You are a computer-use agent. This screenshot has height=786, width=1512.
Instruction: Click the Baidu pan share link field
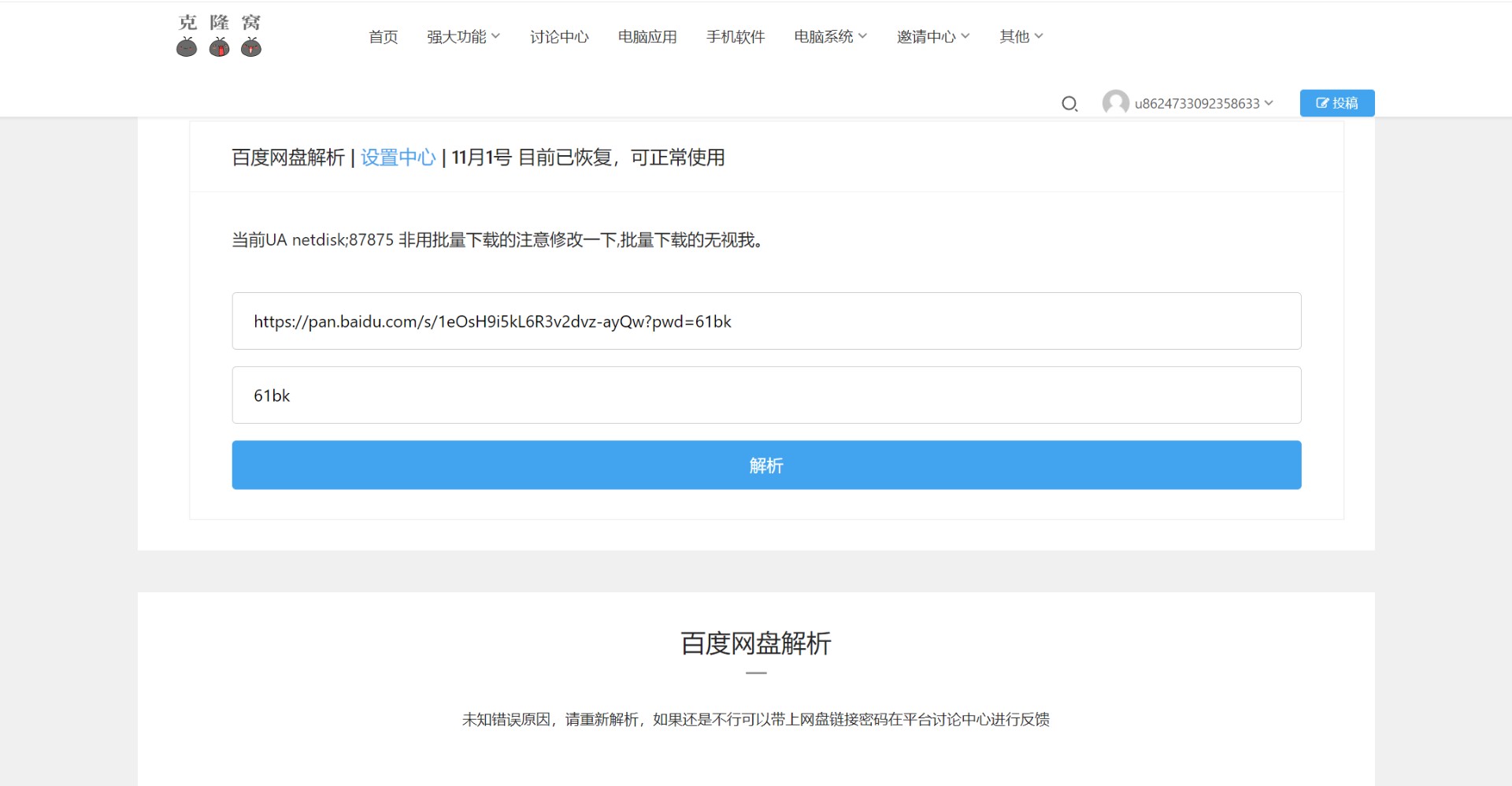point(766,321)
